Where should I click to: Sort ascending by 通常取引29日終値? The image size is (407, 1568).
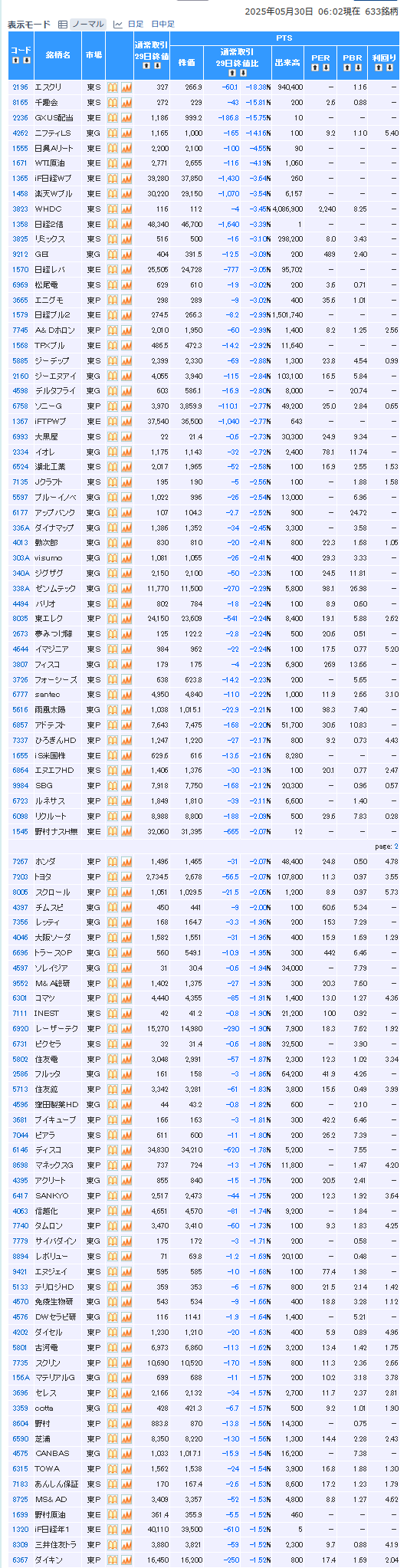click(146, 65)
